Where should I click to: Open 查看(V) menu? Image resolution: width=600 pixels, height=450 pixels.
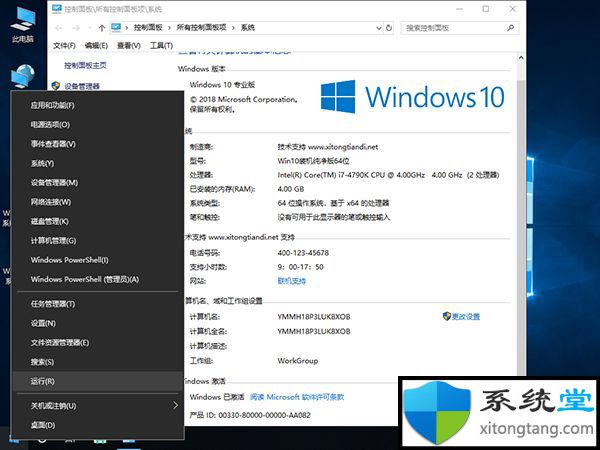click(129, 46)
